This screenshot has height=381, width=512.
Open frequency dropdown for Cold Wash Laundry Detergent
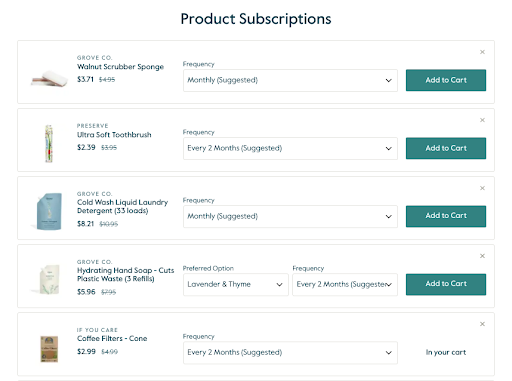(x=290, y=216)
